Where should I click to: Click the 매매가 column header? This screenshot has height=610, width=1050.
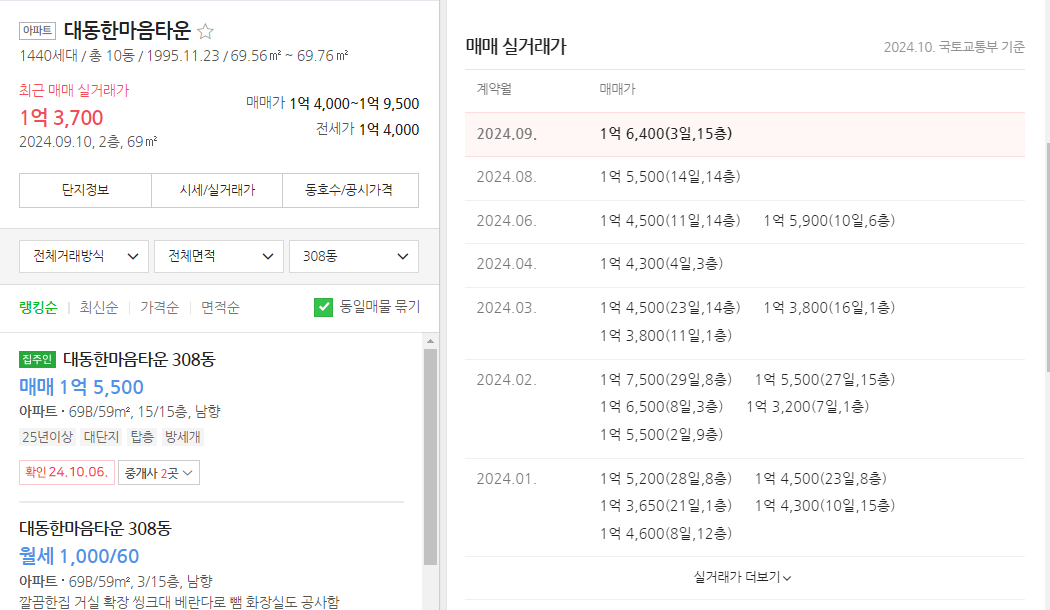click(617, 88)
